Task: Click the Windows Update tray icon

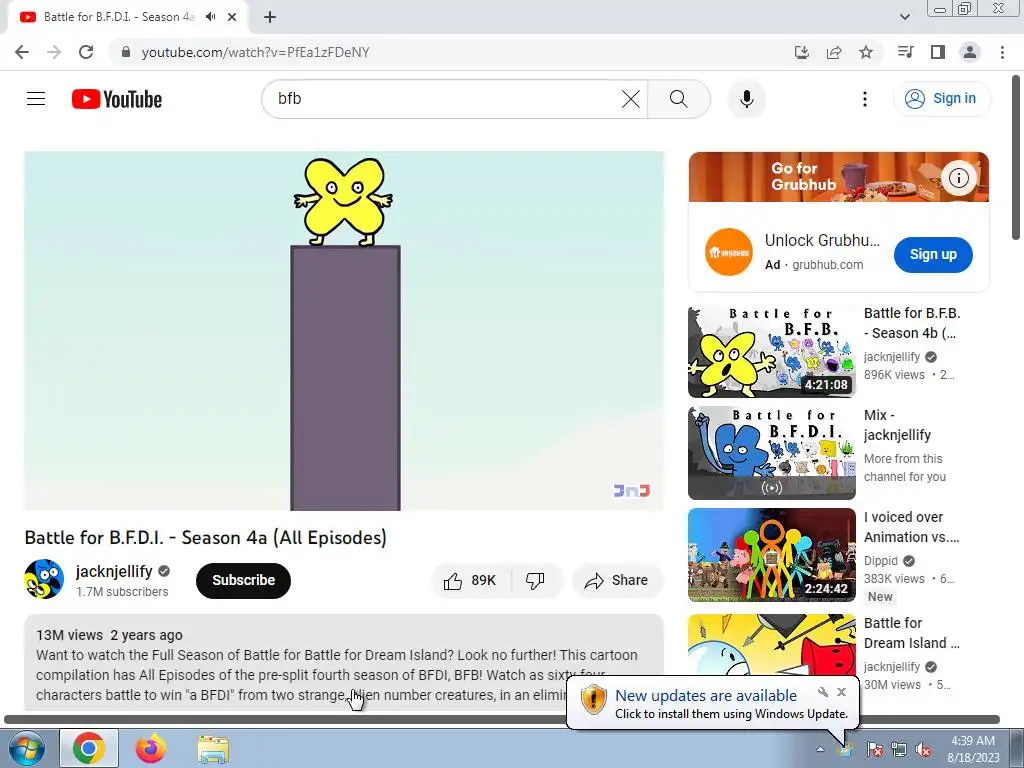Action: (x=846, y=749)
